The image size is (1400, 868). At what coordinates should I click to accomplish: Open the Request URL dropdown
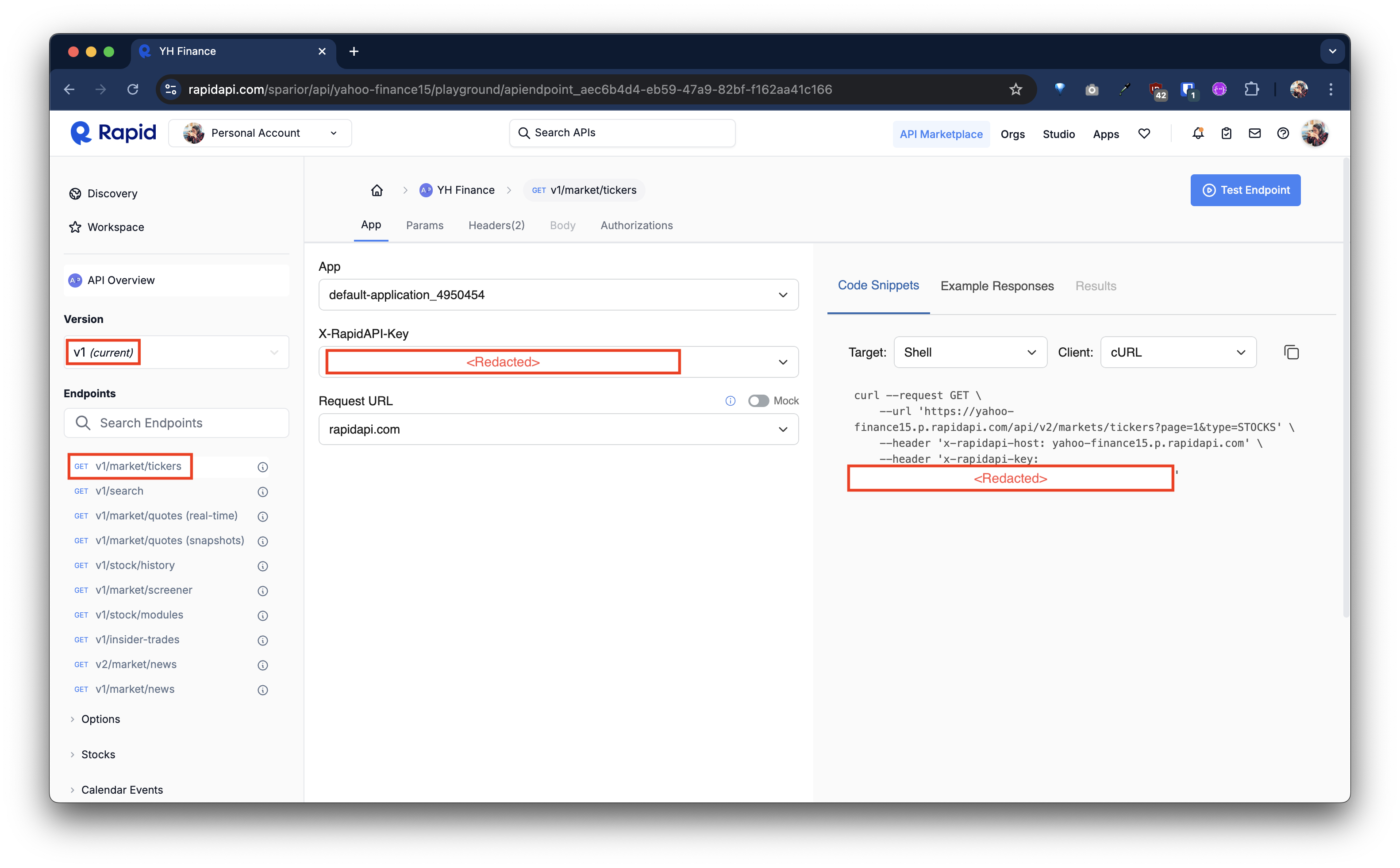[558, 429]
